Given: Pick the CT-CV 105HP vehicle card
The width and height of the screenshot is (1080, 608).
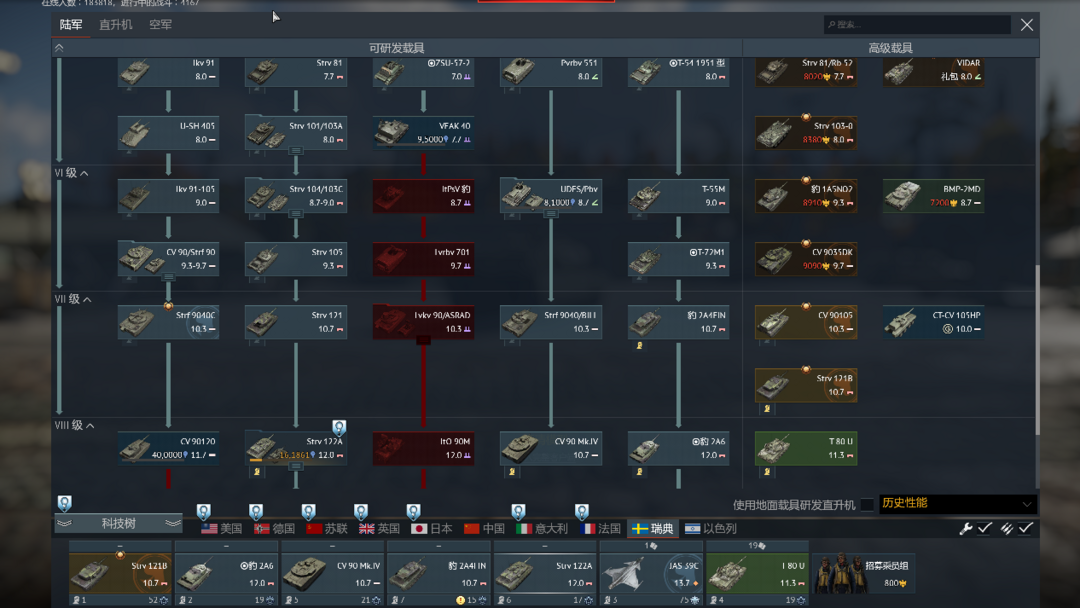Looking at the screenshot, I should click(933, 322).
